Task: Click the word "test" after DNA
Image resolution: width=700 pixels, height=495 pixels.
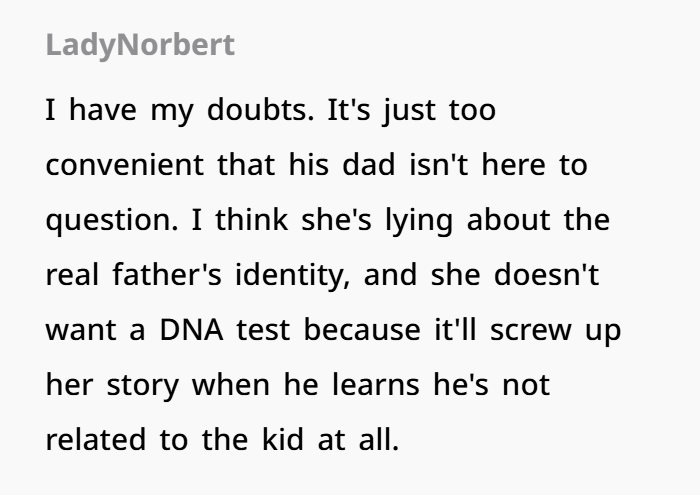Action: (263, 330)
